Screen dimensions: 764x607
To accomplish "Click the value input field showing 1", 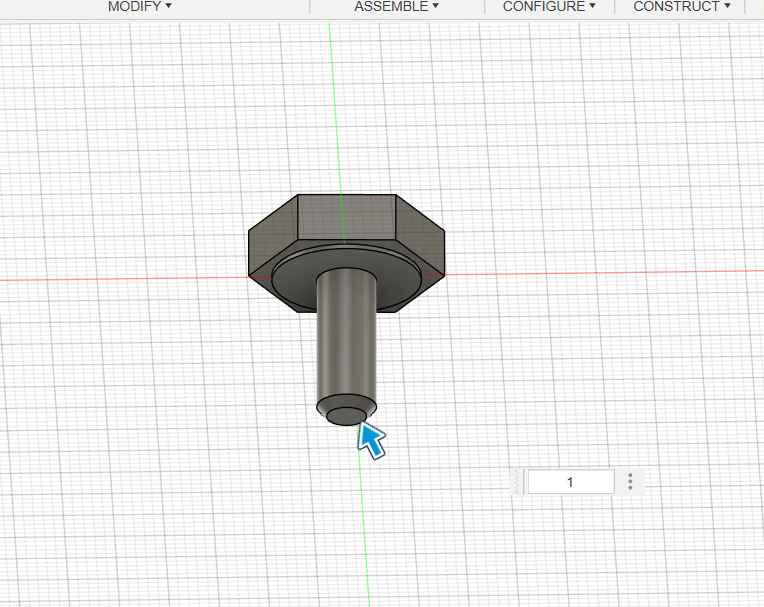I will (571, 482).
